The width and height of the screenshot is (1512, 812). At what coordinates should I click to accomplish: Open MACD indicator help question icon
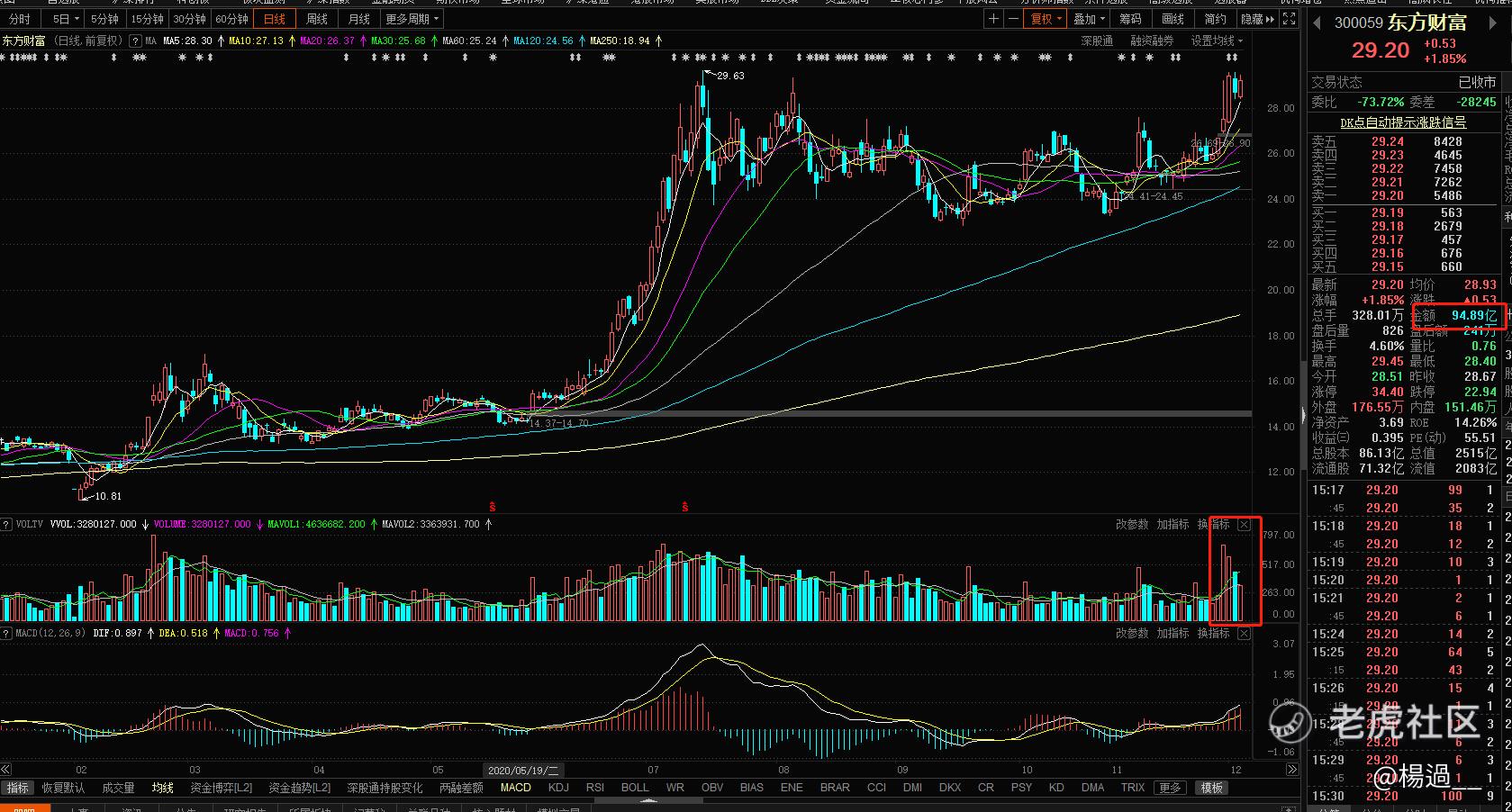click(6, 634)
